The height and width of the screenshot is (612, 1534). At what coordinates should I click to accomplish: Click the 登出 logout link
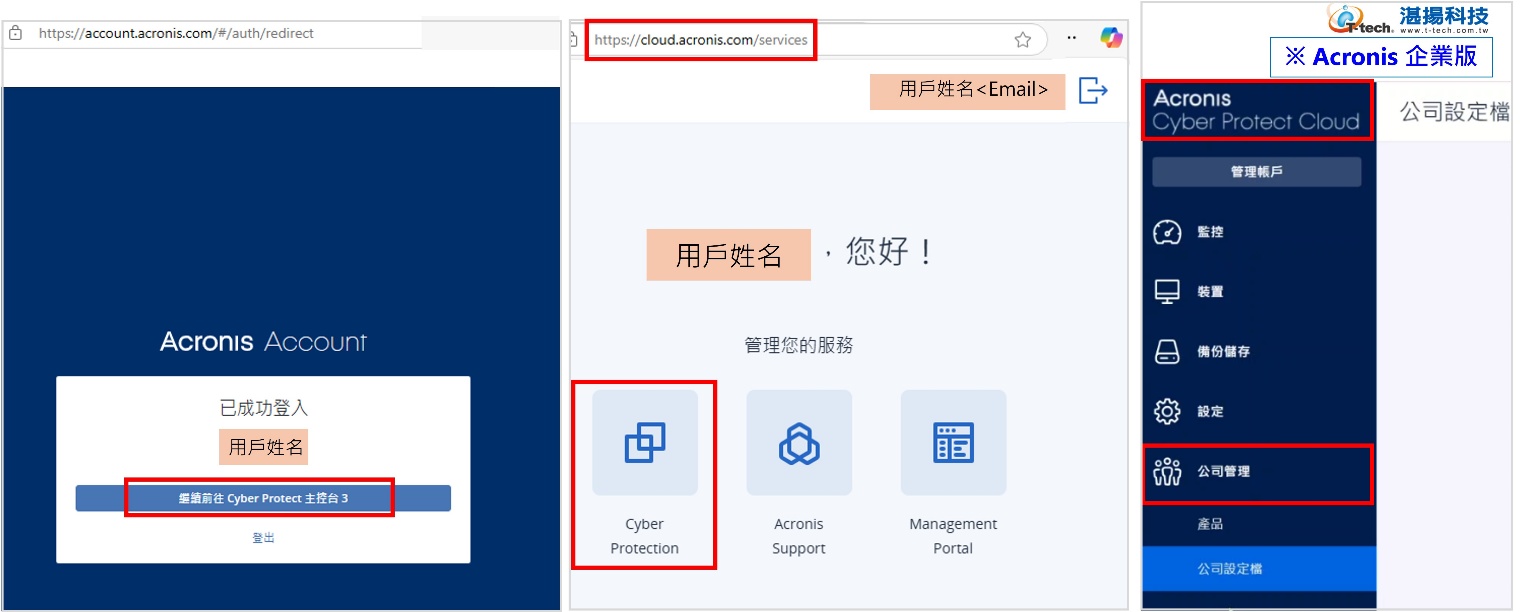click(x=263, y=538)
